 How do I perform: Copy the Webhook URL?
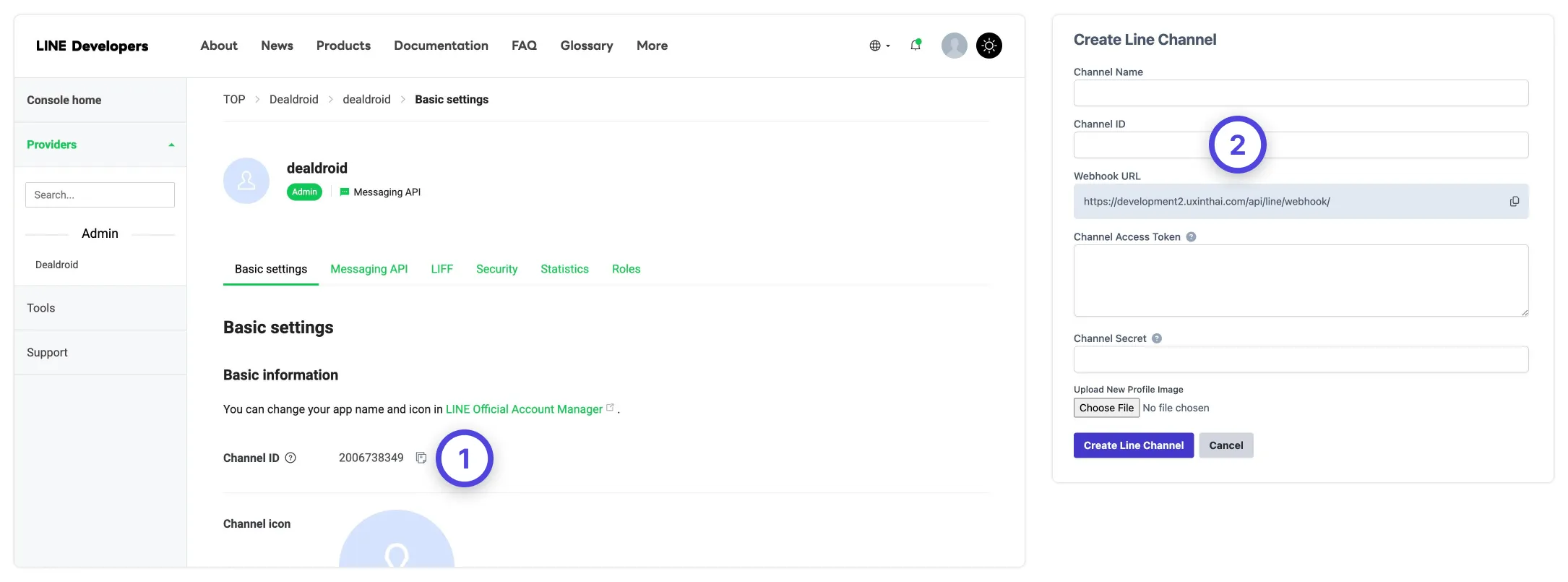pos(1514,202)
